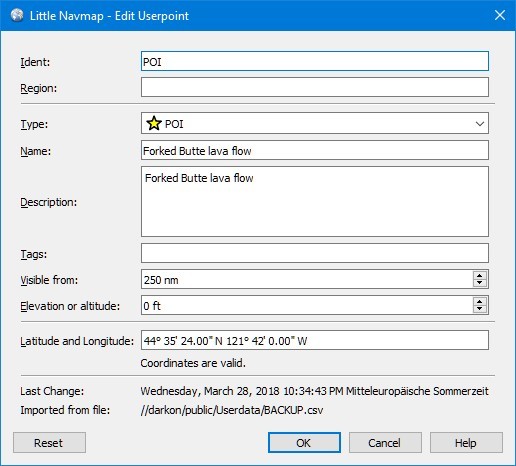Increase the Visible from value with up arrow
This screenshot has height=466, width=516.
[479, 275]
